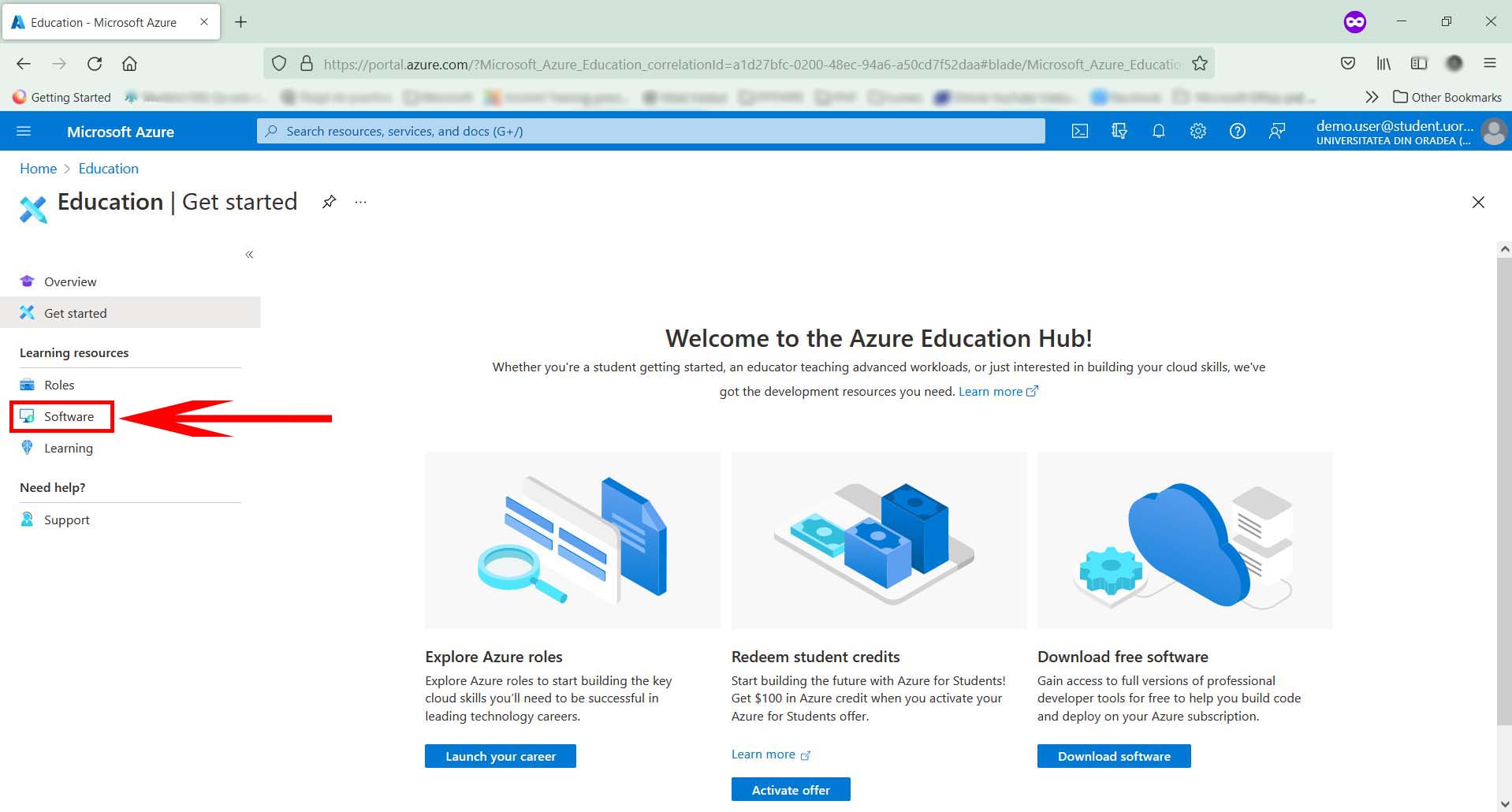Open Directories and subscriptions filter icon

[x=1119, y=131]
